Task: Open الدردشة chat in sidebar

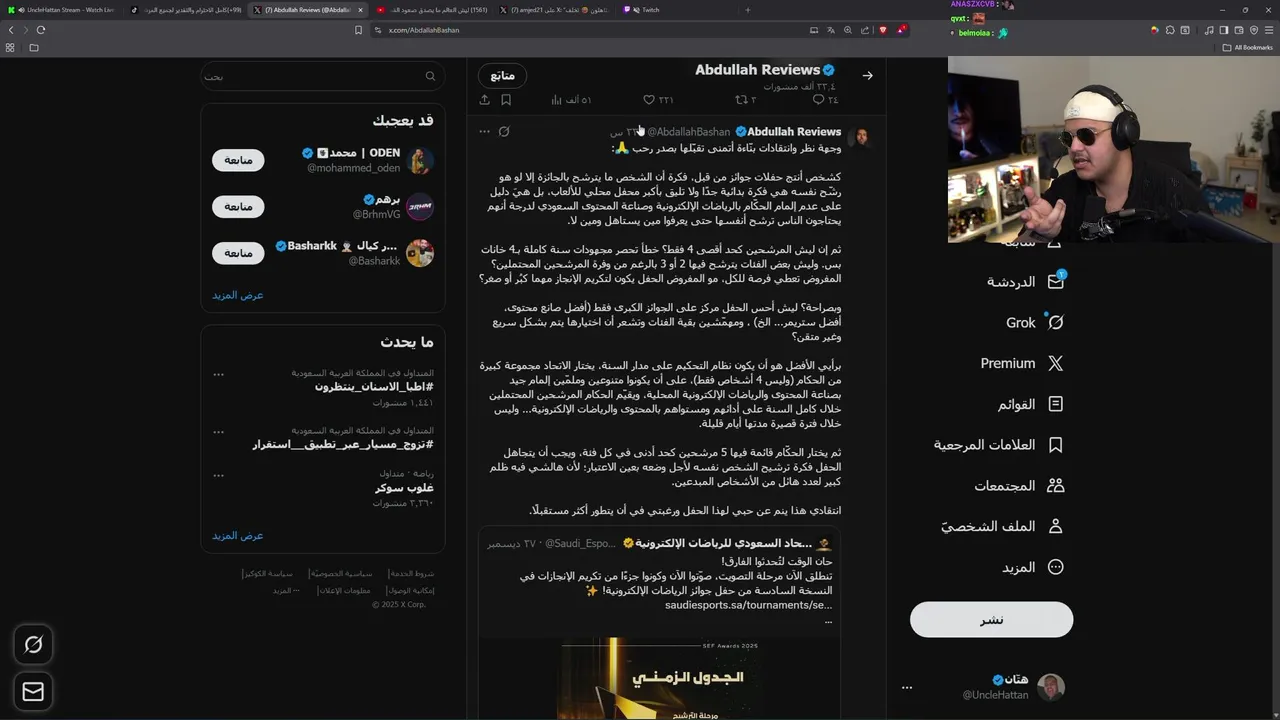Action: point(1026,282)
